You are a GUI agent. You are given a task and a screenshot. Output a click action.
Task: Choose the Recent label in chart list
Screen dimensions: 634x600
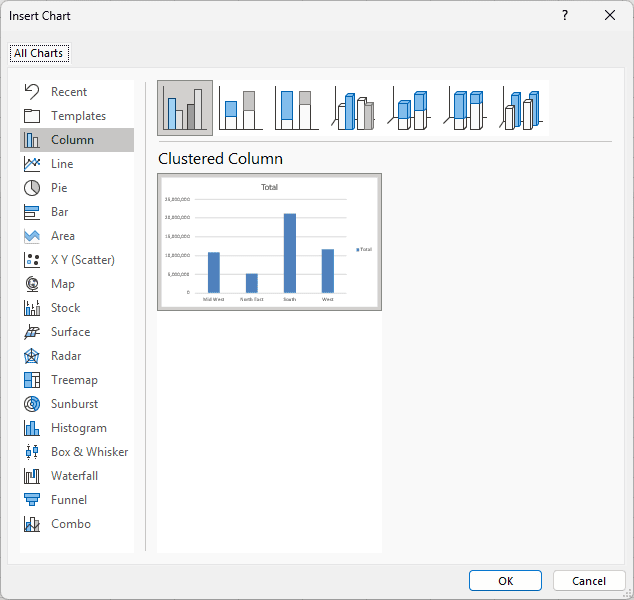(x=69, y=92)
